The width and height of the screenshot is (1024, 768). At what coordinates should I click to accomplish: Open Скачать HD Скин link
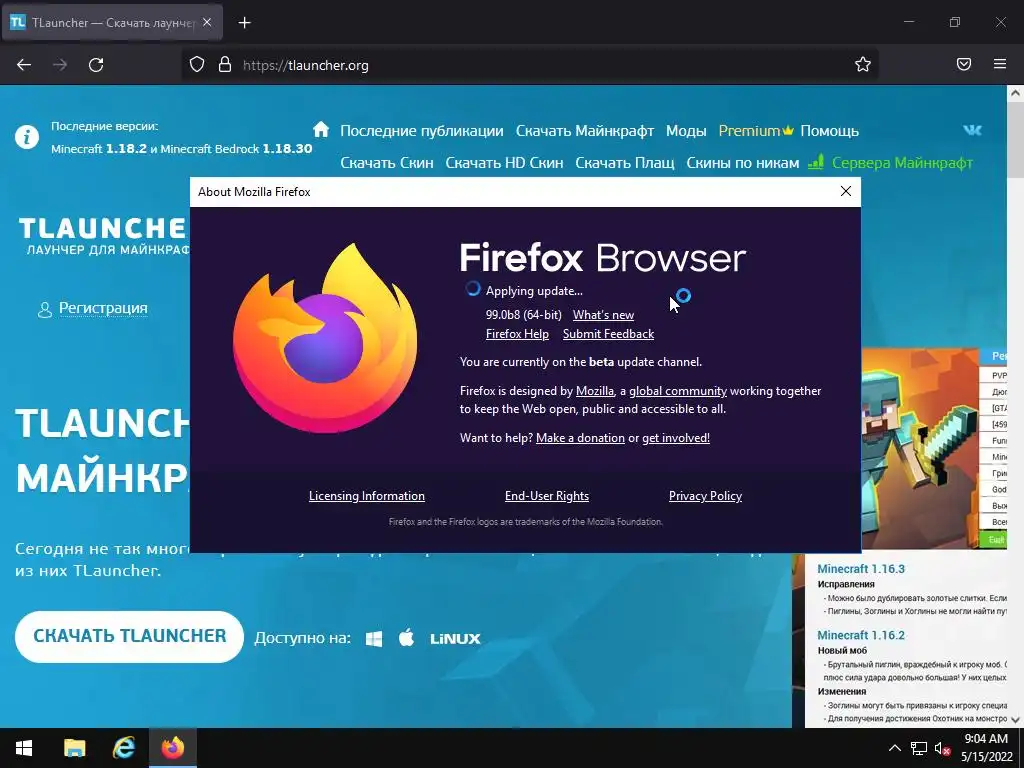coord(504,163)
